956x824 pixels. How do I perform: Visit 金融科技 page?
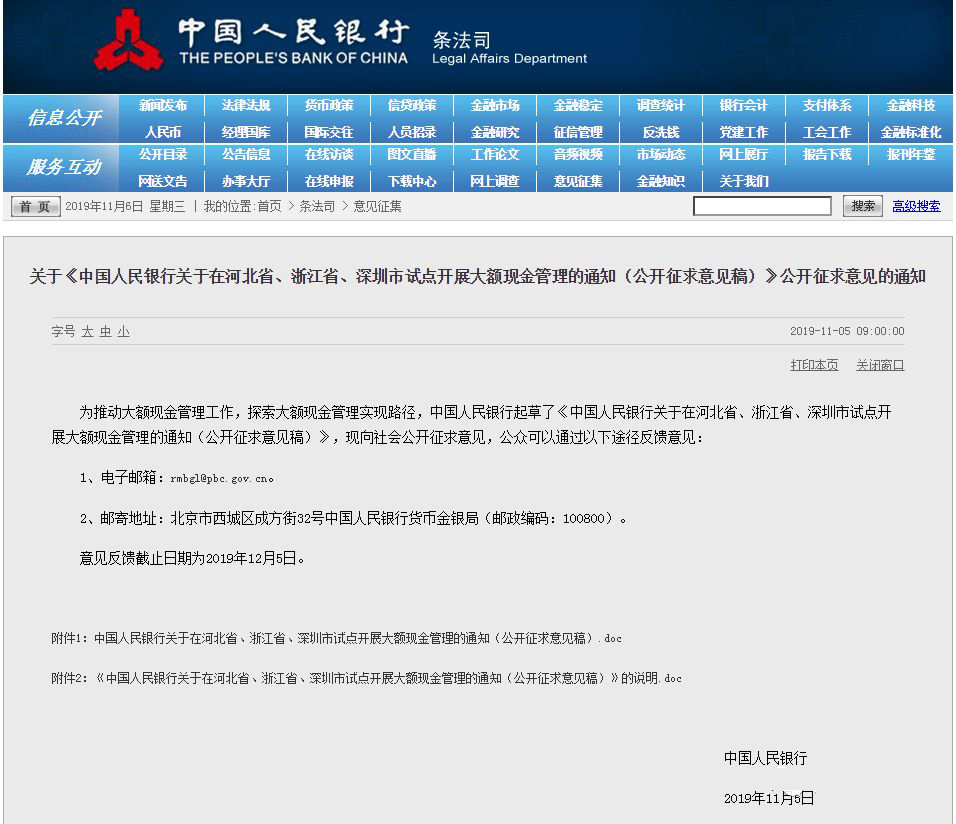[x=910, y=106]
